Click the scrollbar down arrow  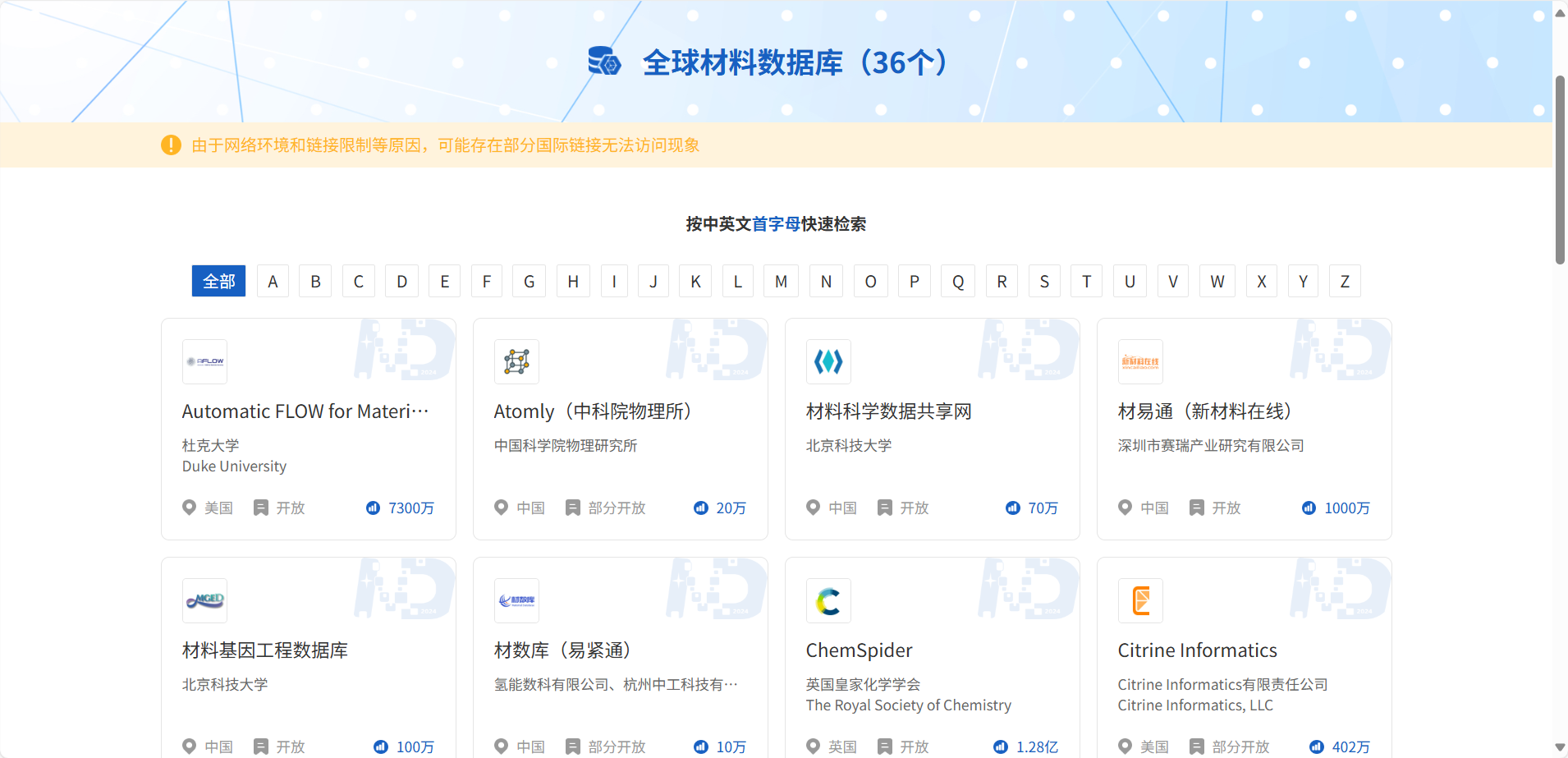tap(1560, 747)
